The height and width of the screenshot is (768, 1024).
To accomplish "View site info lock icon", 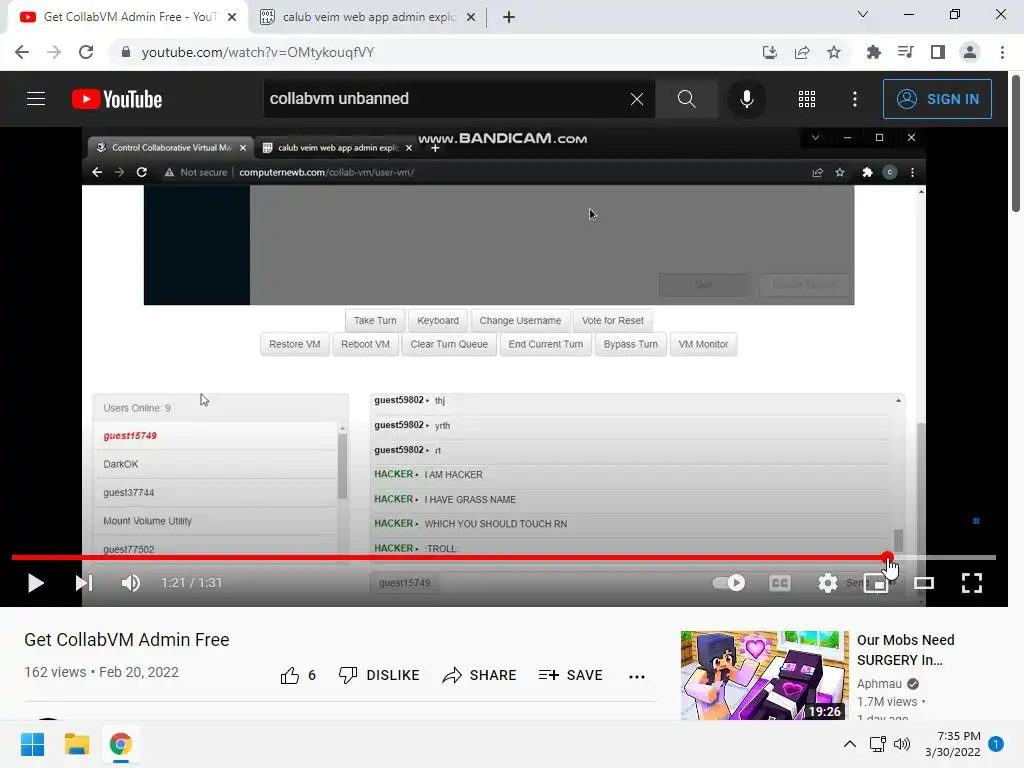I will click(126, 52).
